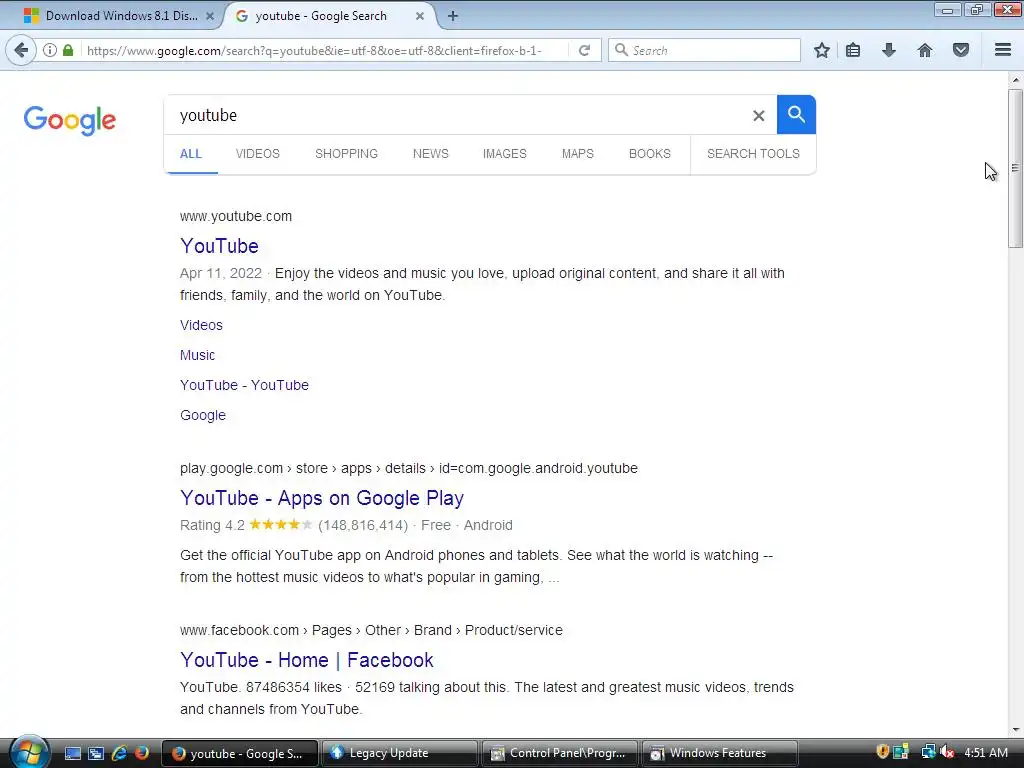The height and width of the screenshot is (768, 1024).
Task: Switch to IMAGES results
Action: tap(504, 153)
